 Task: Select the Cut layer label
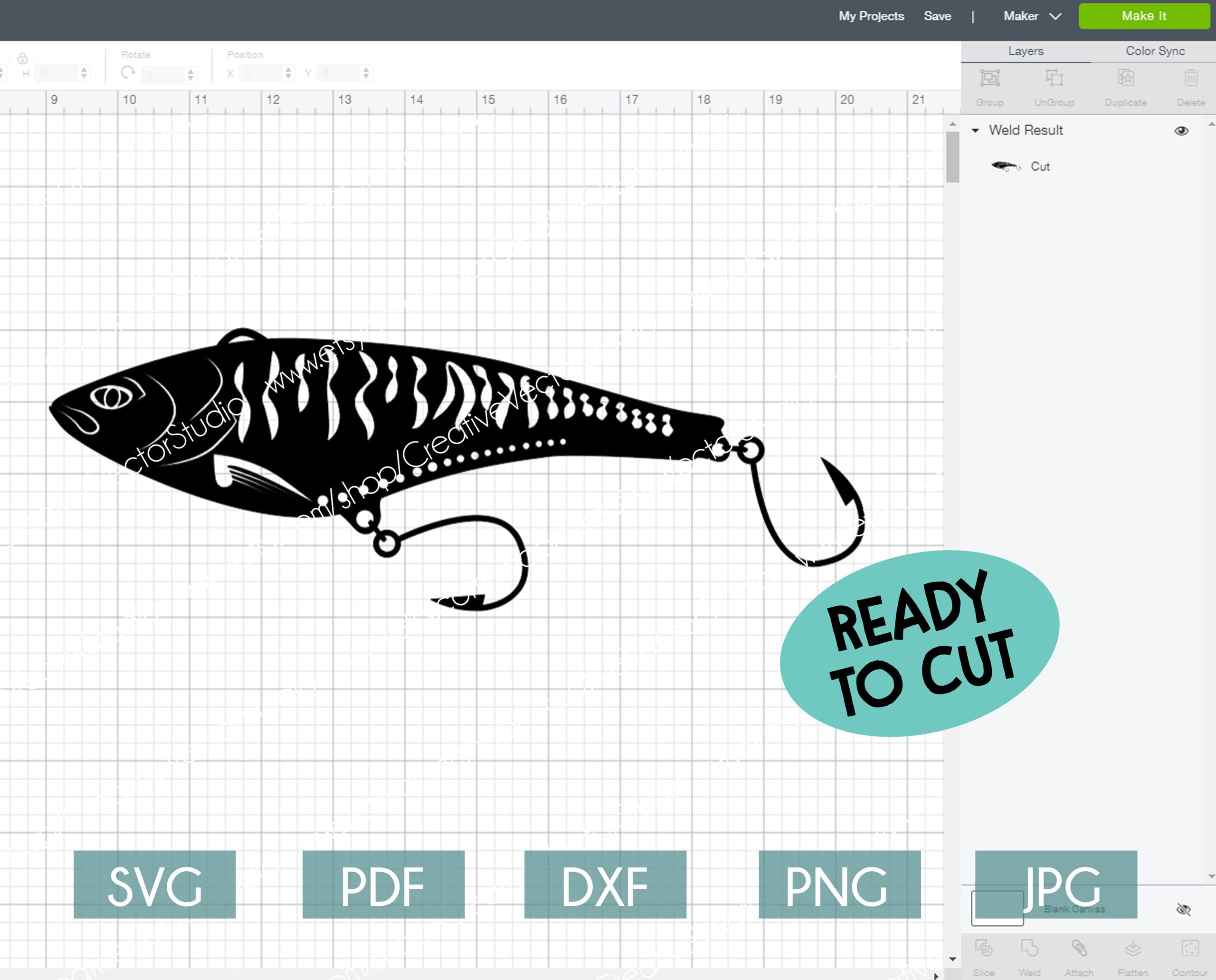[1040, 167]
